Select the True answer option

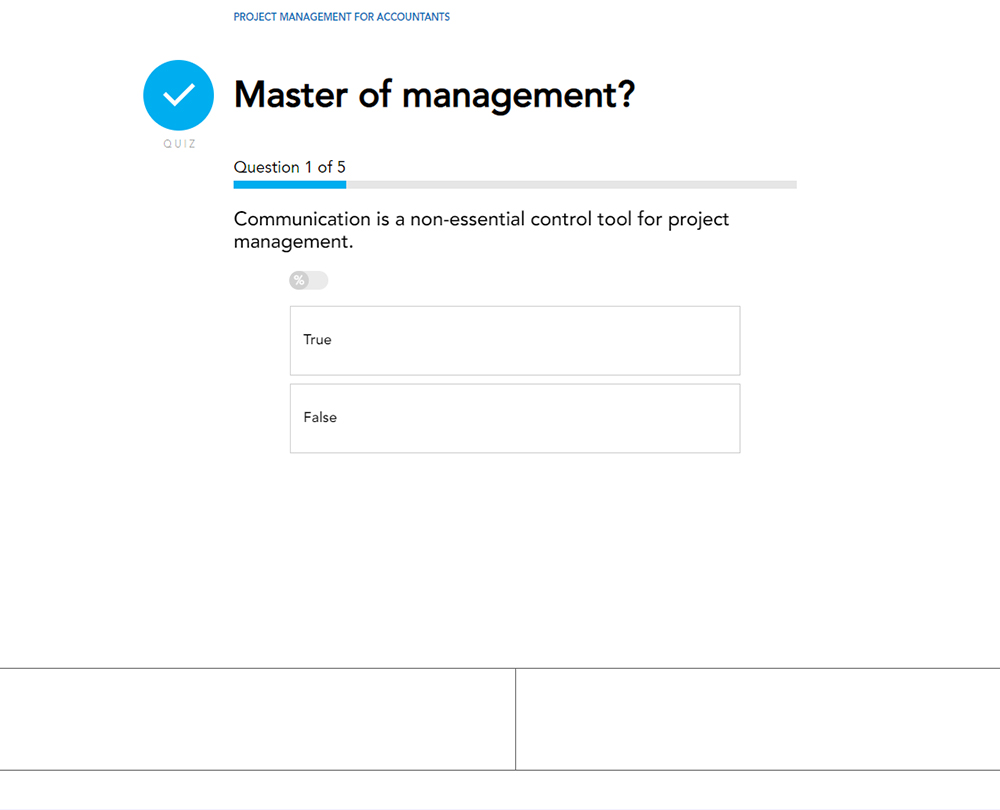514,341
